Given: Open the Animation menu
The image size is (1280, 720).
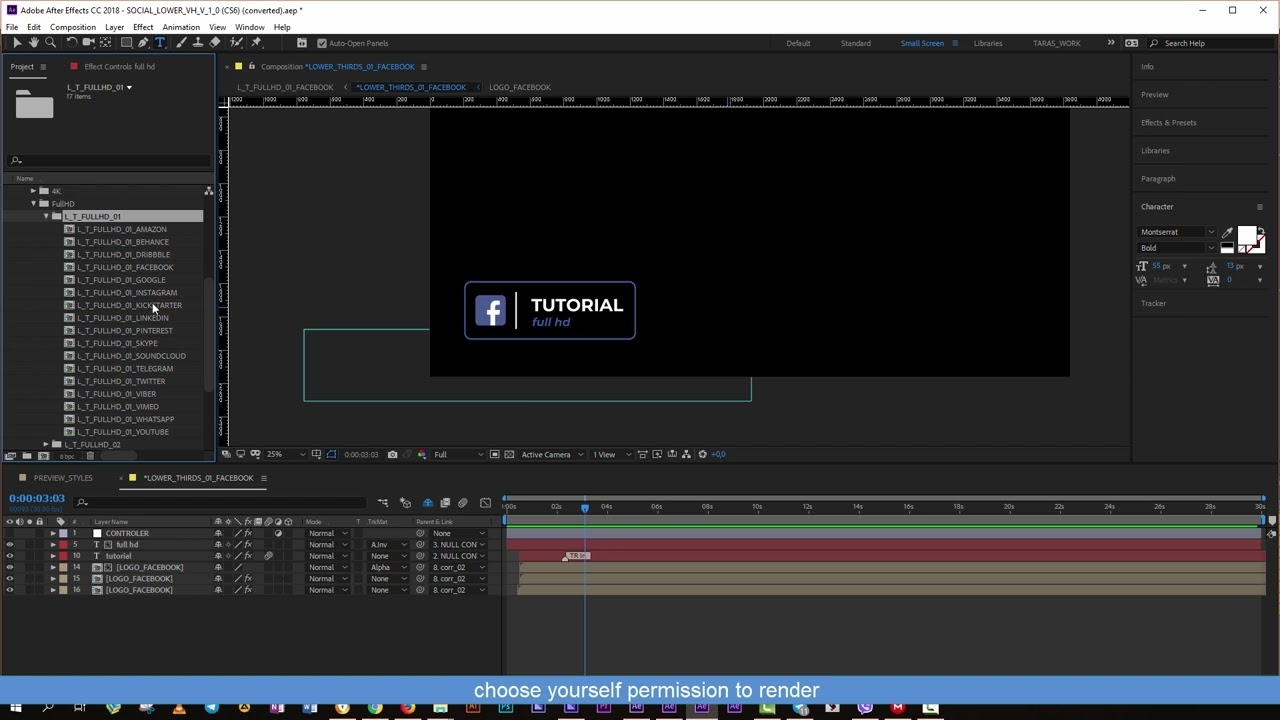Looking at the screenshot, I should tap(181, 27).
